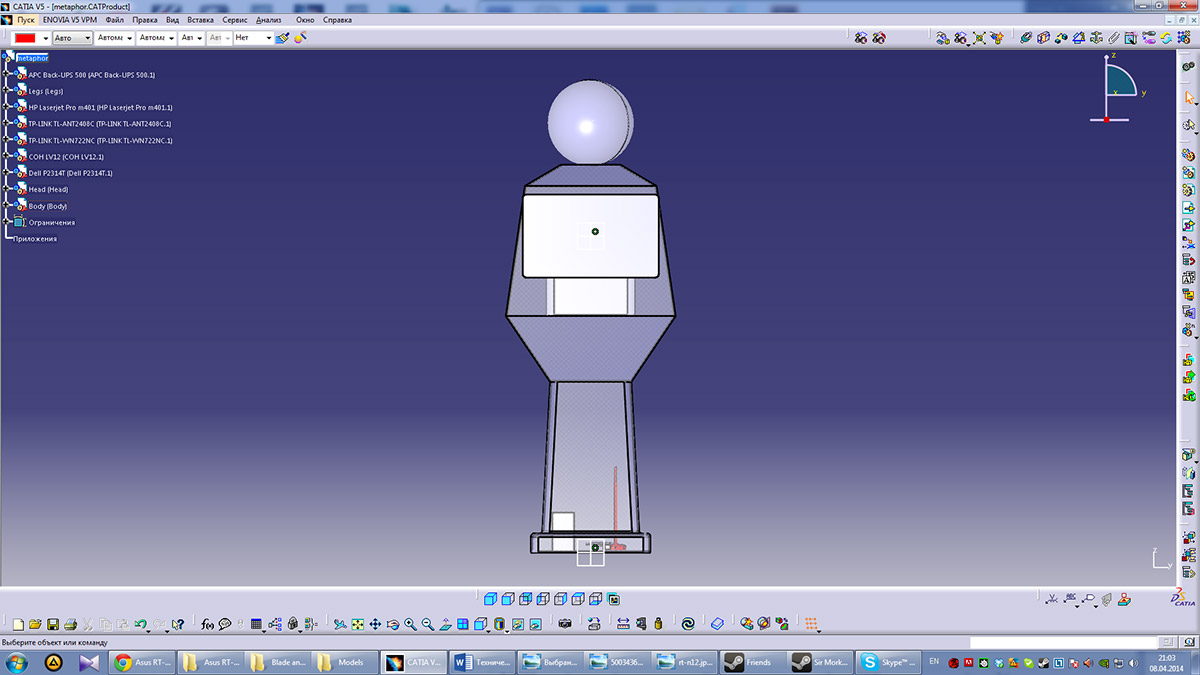The height and width of the screenshot is (675, 1200).
Task: Expand the Head (Head) tree node
Action: (x=6, y=189)
